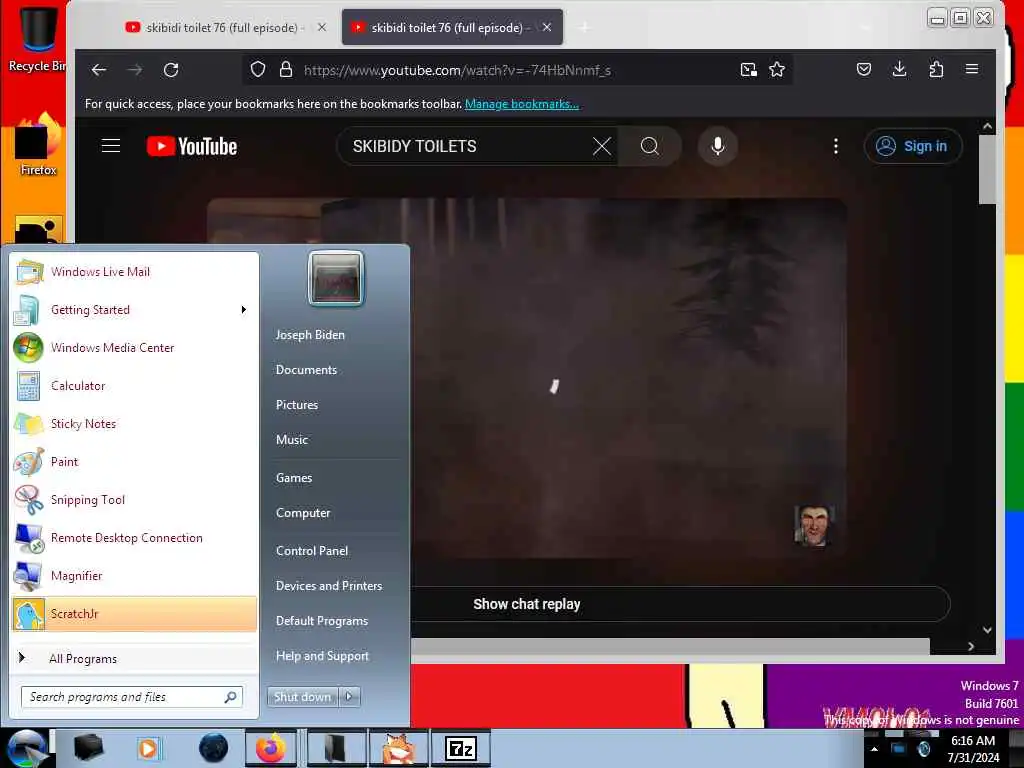Open shut down options arrow

(x=349, y=697)
